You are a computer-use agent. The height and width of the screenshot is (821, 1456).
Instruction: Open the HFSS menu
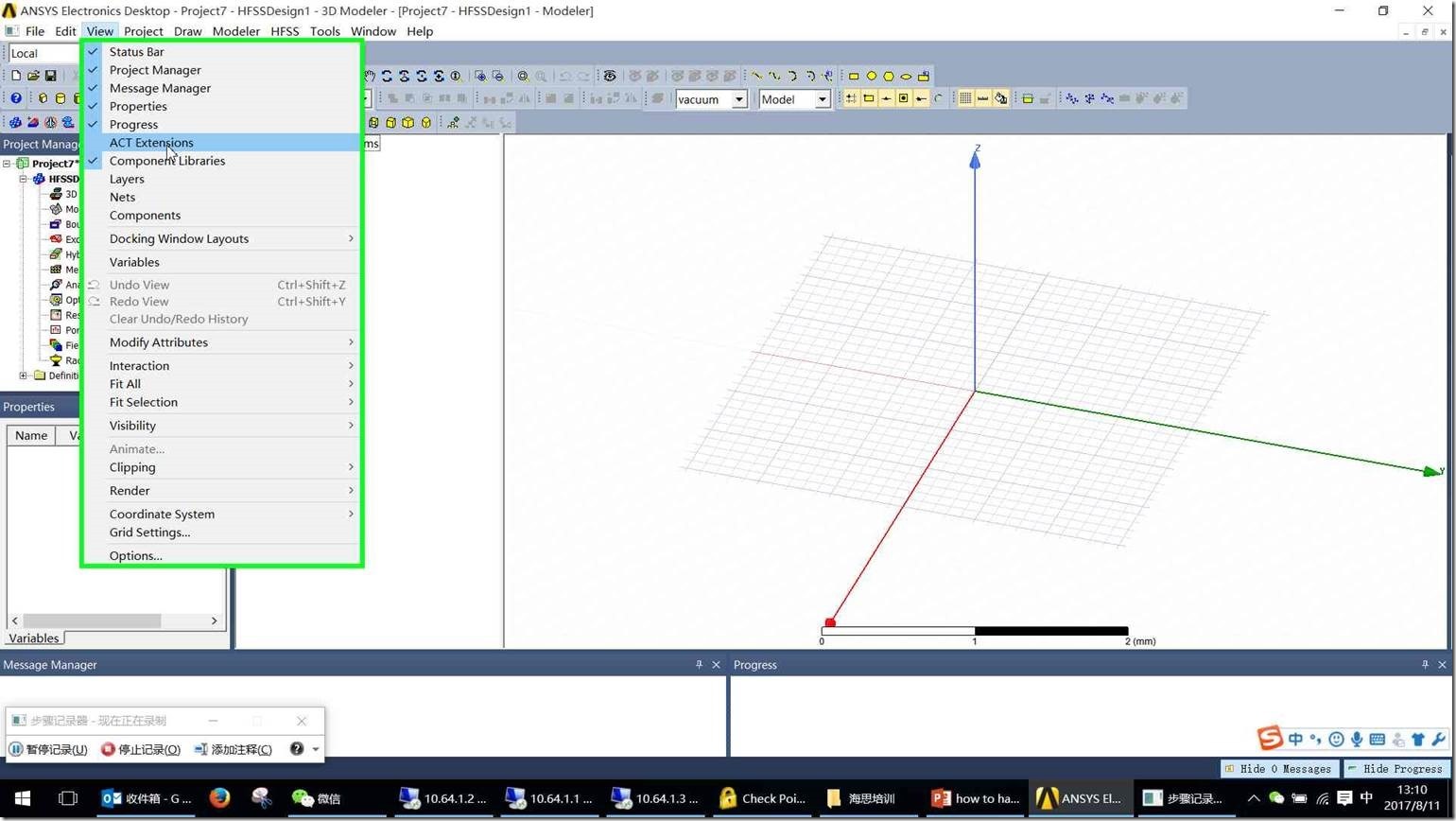[285, 31]
